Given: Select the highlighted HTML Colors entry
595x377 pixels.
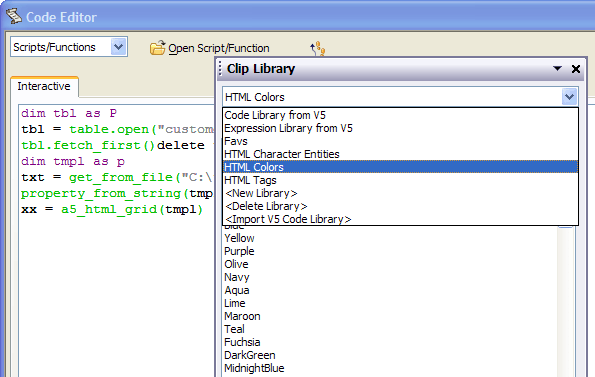Looking at the screenshot, I should tap(400, 167).
